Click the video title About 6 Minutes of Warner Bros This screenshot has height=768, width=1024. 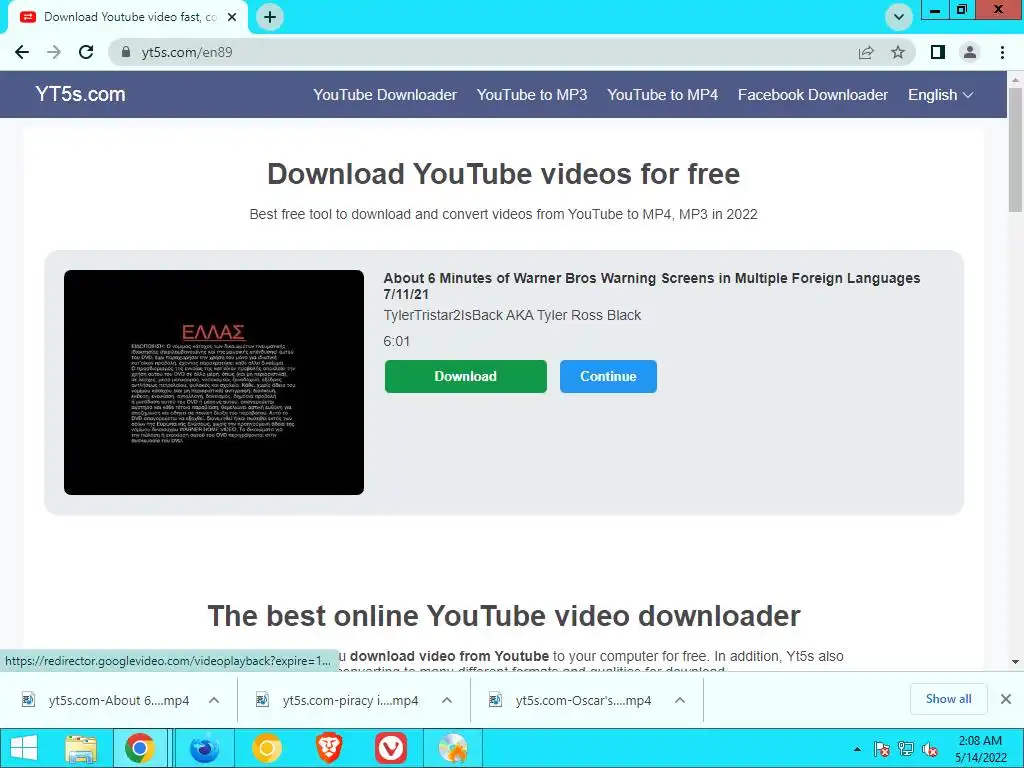click(651, 286)
